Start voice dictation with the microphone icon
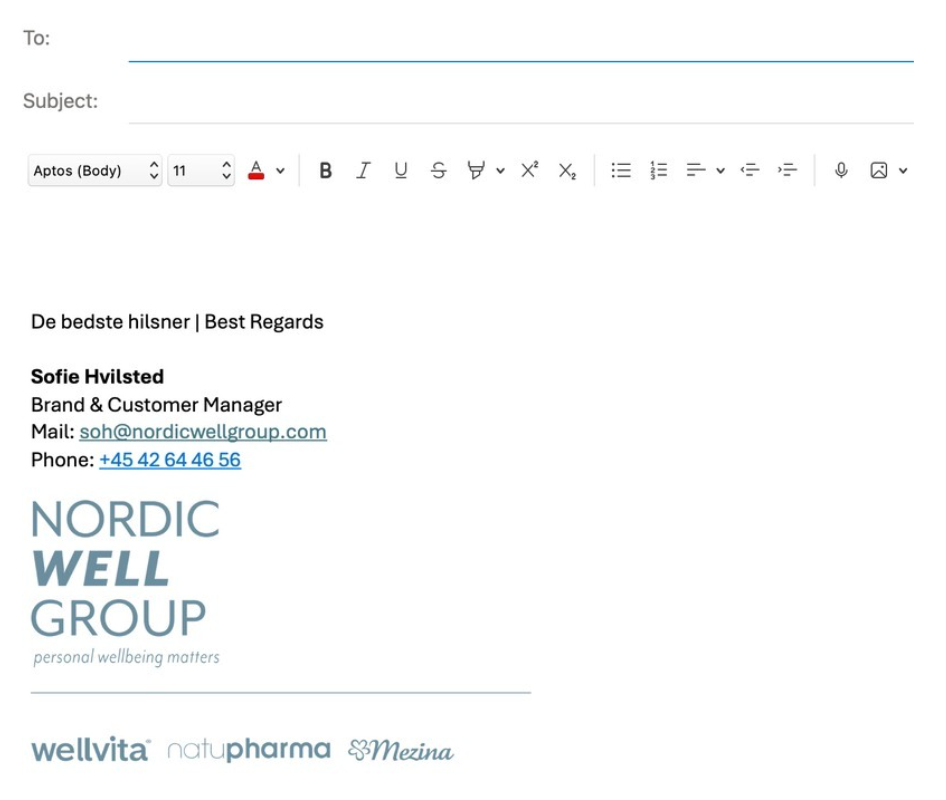Screen dimensions: 946x800 point(840,170)
